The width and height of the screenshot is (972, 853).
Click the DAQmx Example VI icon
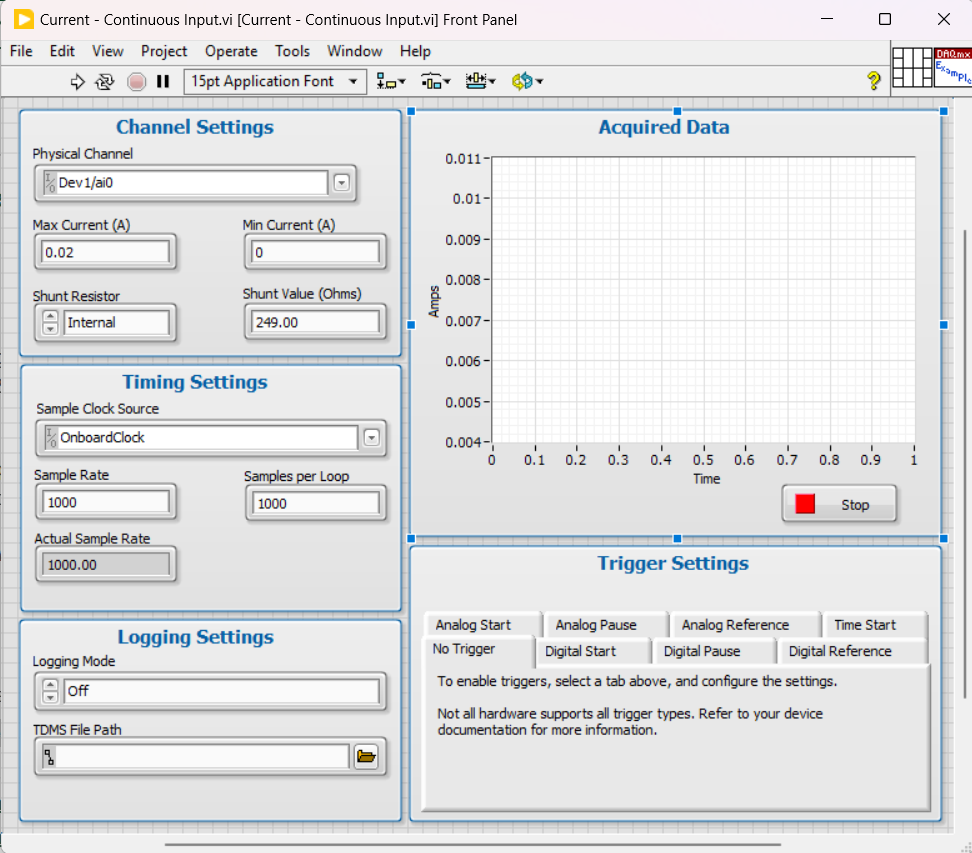coord(953,67)
